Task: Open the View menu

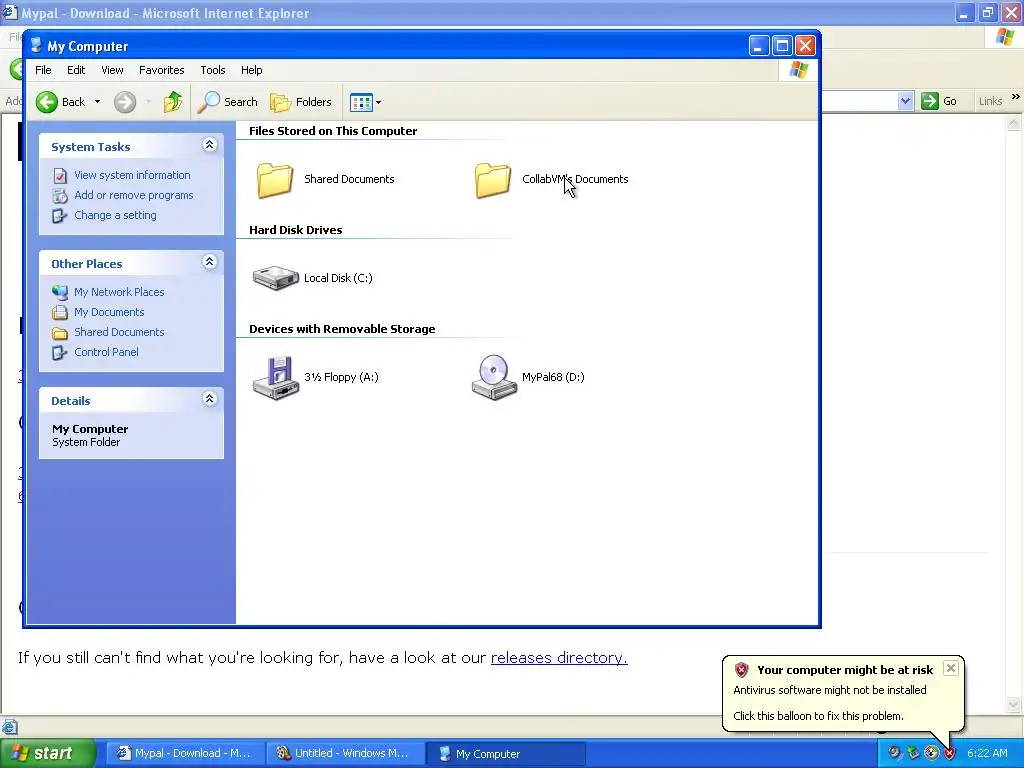Action: tap(112, 70)
